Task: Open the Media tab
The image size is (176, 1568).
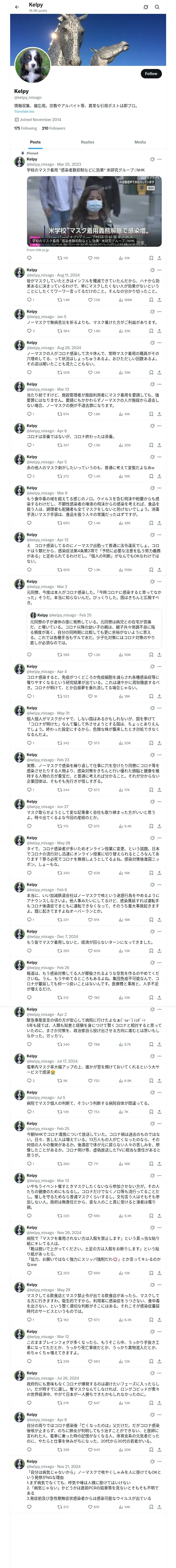Action: (139, 142)
